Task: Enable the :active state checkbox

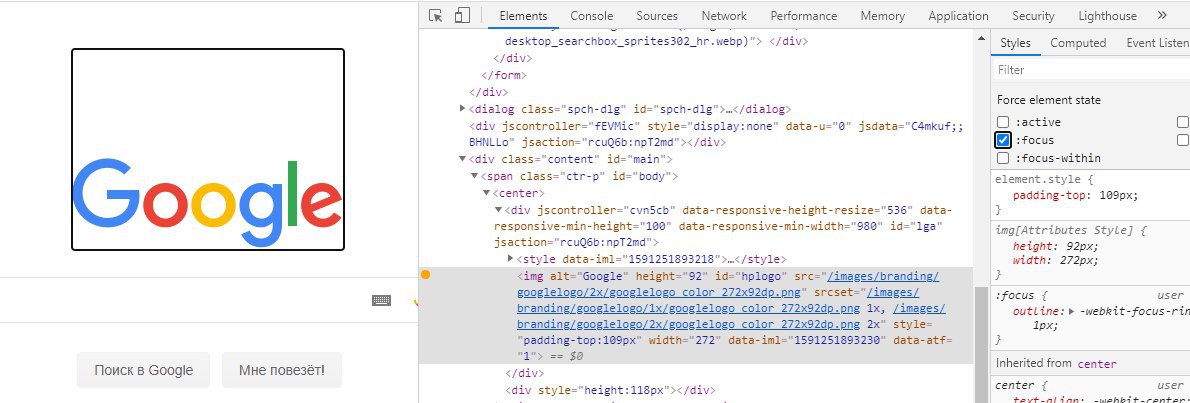Action: click(1003, 122)
